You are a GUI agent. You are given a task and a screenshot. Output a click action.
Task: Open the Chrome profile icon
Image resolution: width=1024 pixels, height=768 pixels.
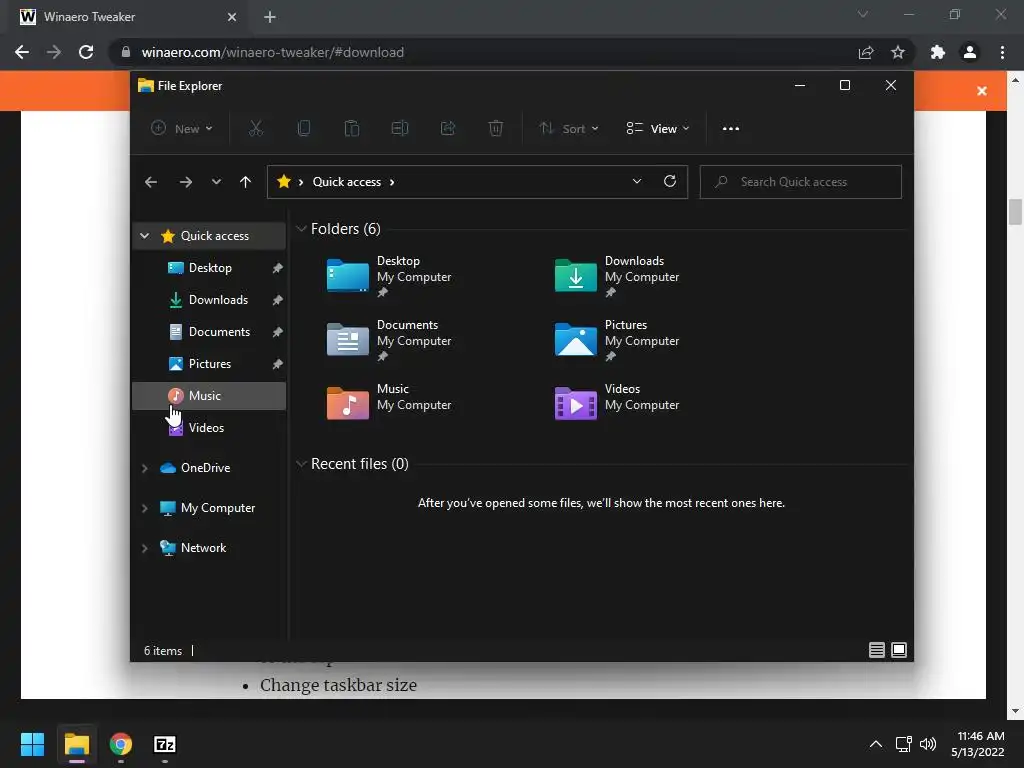tap(970, 52)
